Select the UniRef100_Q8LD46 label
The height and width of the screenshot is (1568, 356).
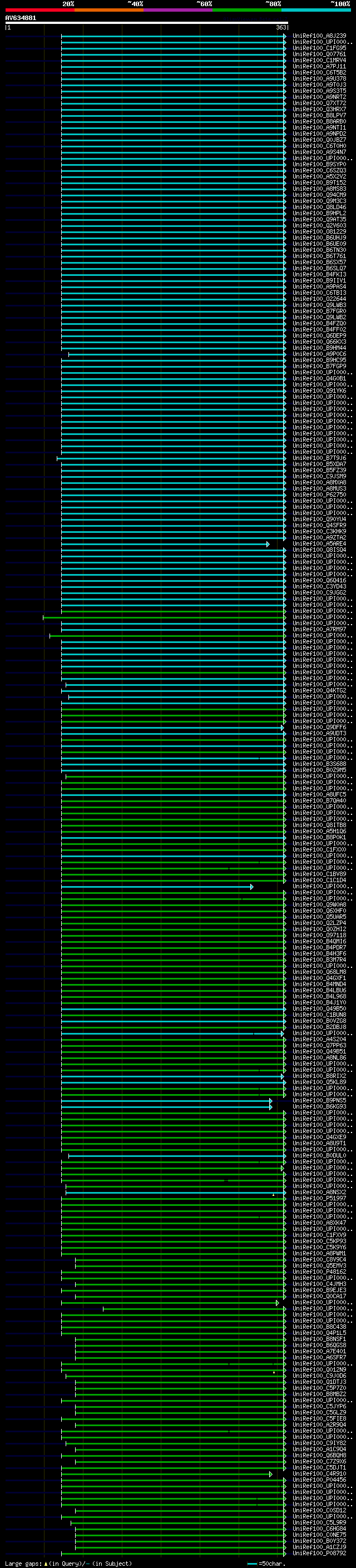[x=319, y=207]
